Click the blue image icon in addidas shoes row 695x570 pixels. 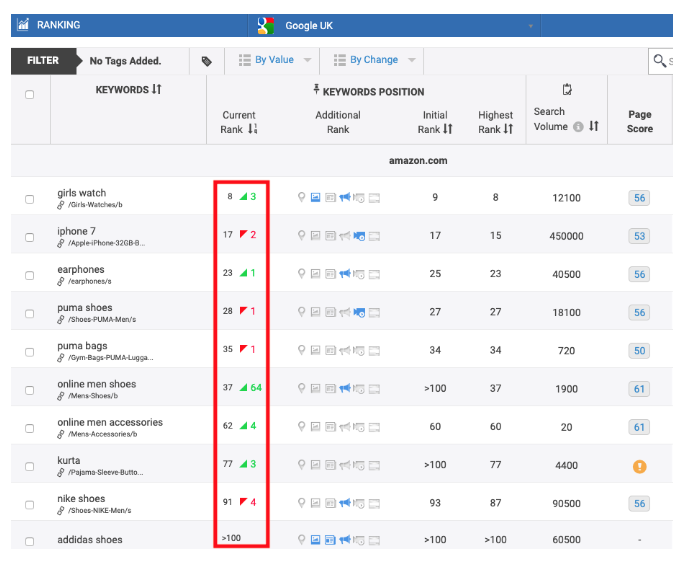point(315,540)
